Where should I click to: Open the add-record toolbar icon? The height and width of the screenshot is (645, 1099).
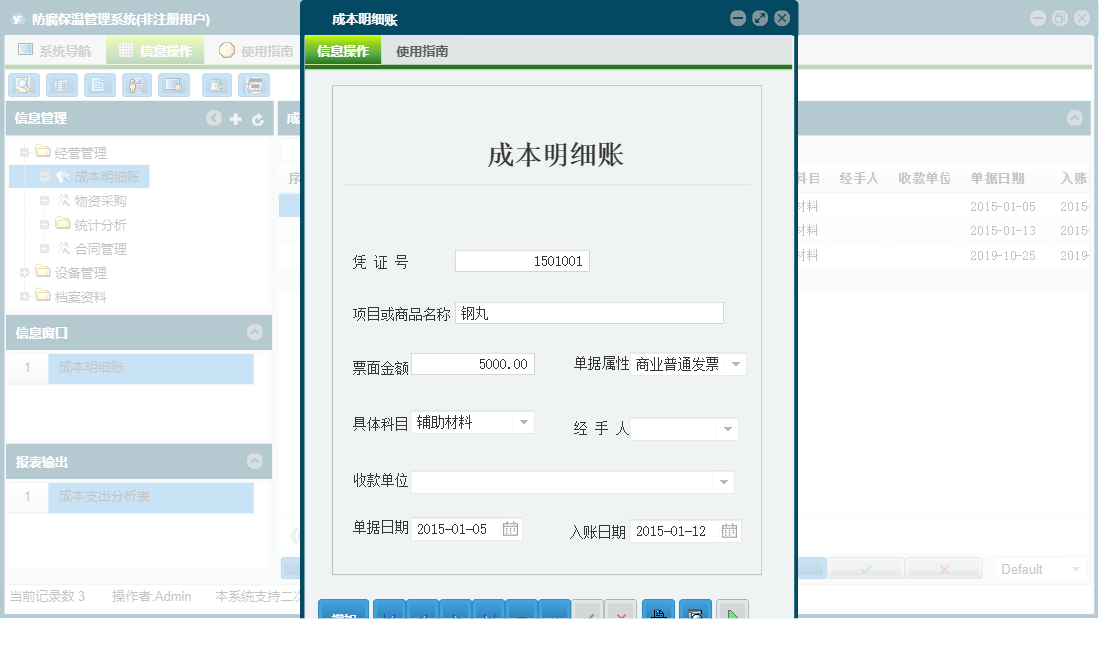(217, 85)
